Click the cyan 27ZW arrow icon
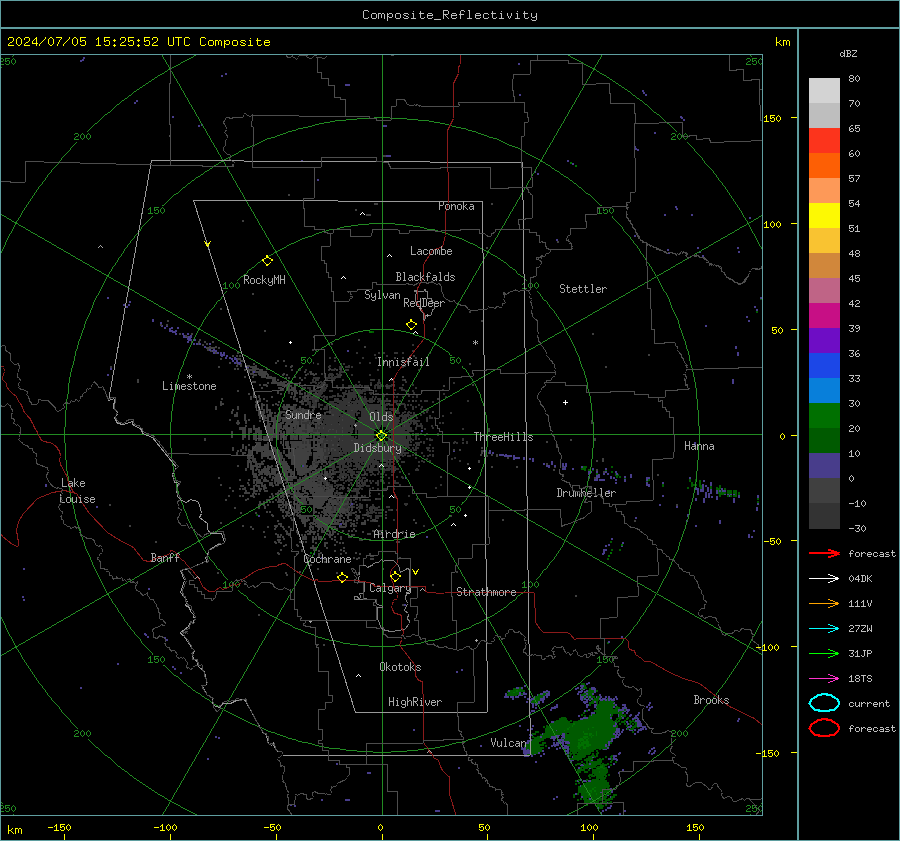Screen dimensions: 900x841 tap(824, 629)
